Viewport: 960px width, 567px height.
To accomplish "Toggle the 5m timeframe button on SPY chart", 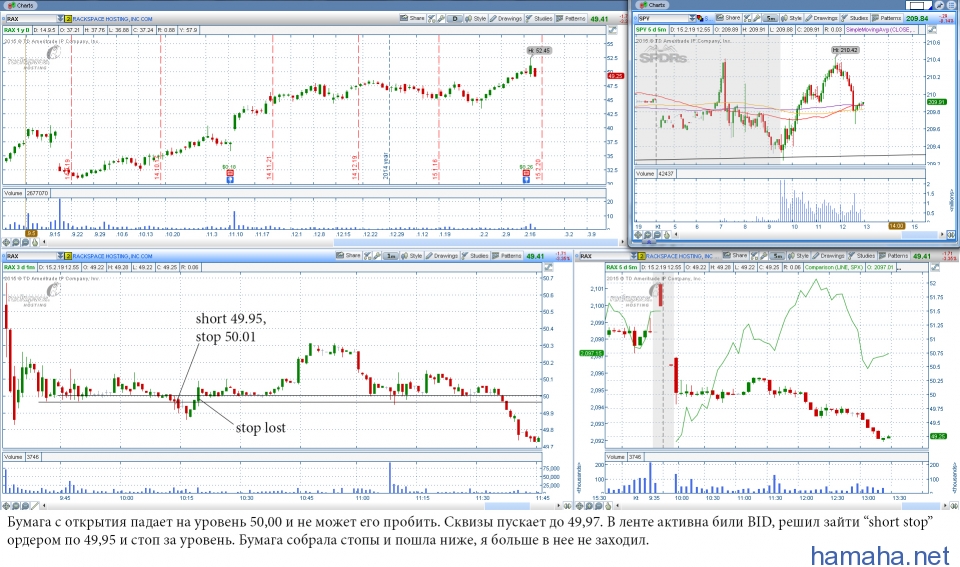I will coord(769,18).
